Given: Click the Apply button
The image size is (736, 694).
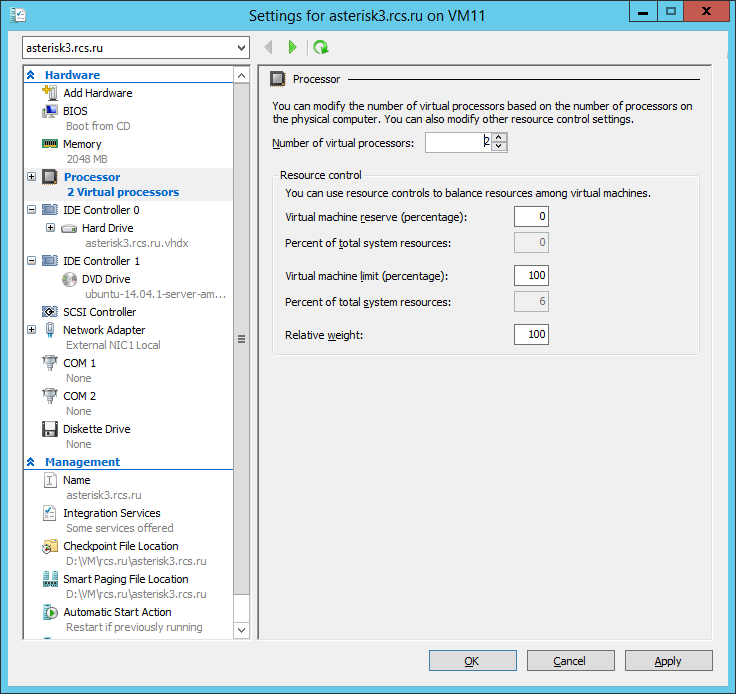Looking at the screenshot, I should click(x=669, y=661).
